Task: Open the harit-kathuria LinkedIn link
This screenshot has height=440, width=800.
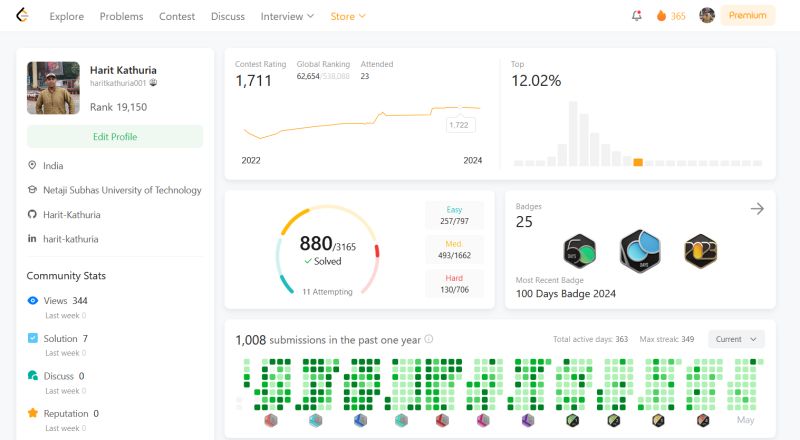Action: (70, 239)
